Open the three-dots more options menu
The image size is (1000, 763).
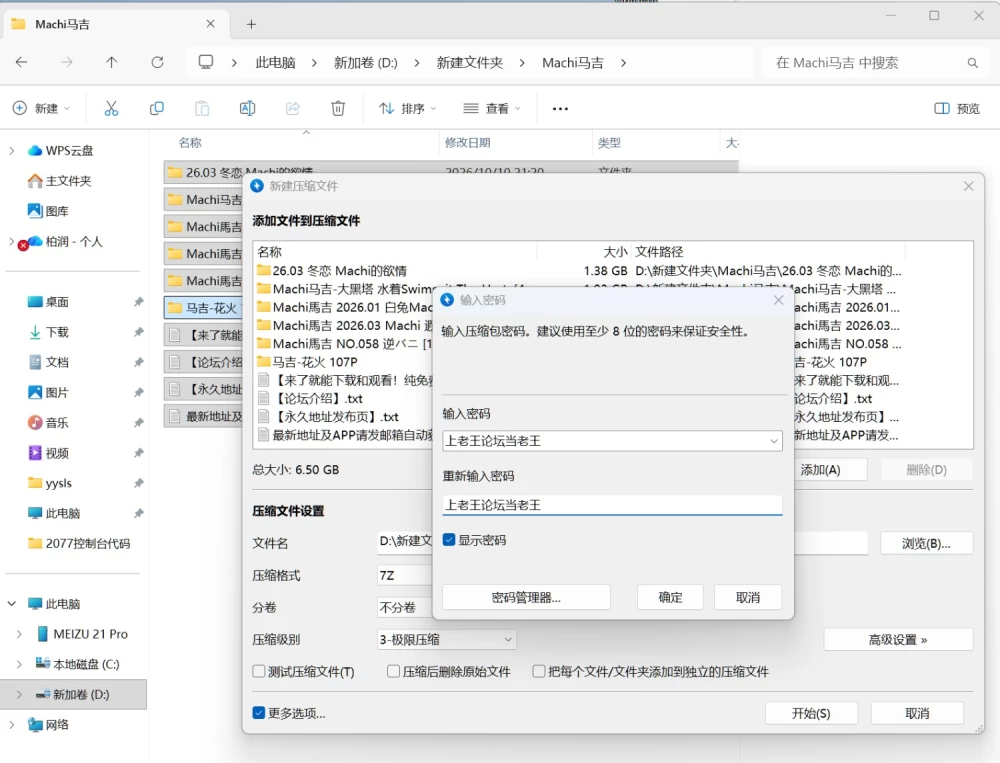pyautogui.click(x=560, y=109)
